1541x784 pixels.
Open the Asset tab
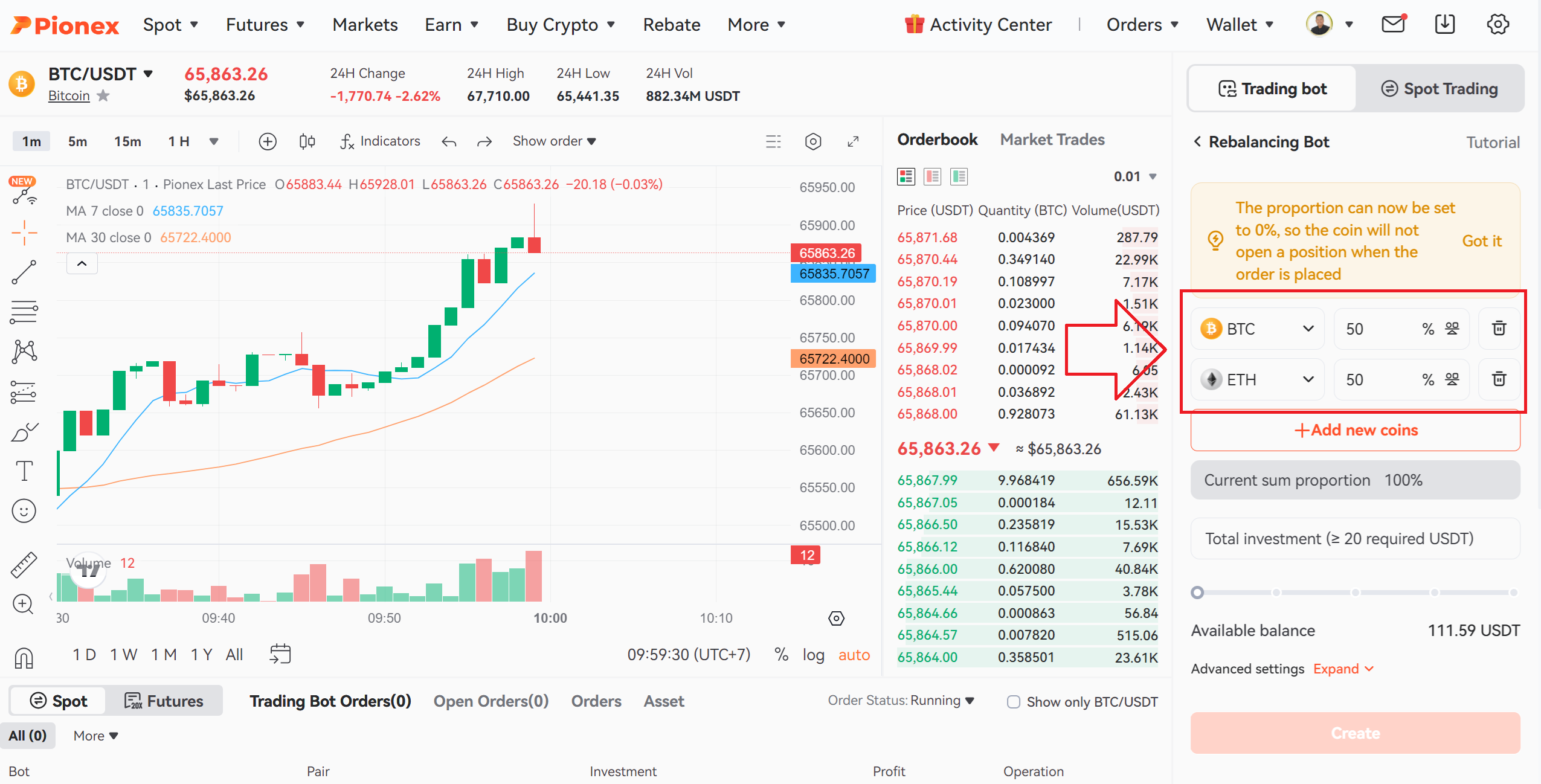tap(664, 701)
